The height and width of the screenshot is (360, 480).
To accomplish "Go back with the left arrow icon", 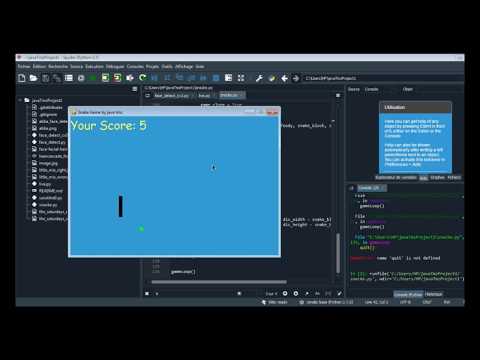I will pyautogui.click(x=284, y=78).
